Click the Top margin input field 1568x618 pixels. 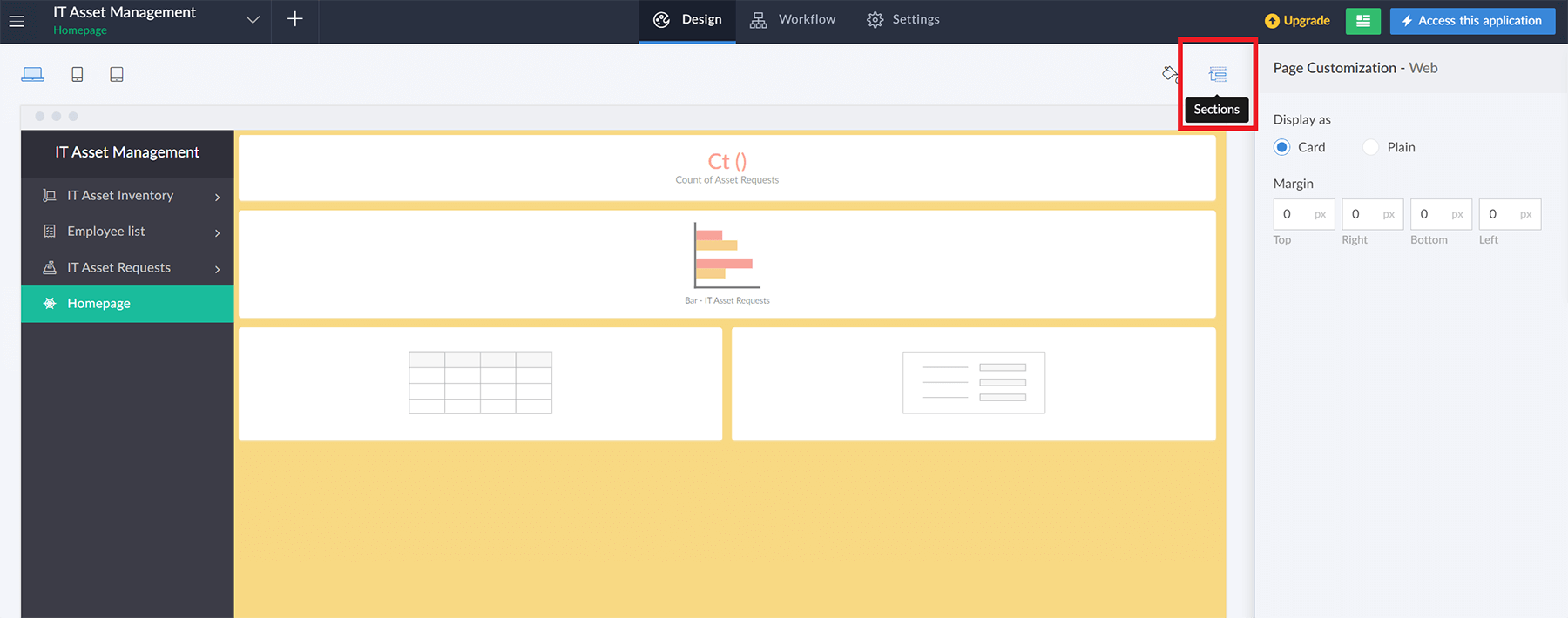1304,214
